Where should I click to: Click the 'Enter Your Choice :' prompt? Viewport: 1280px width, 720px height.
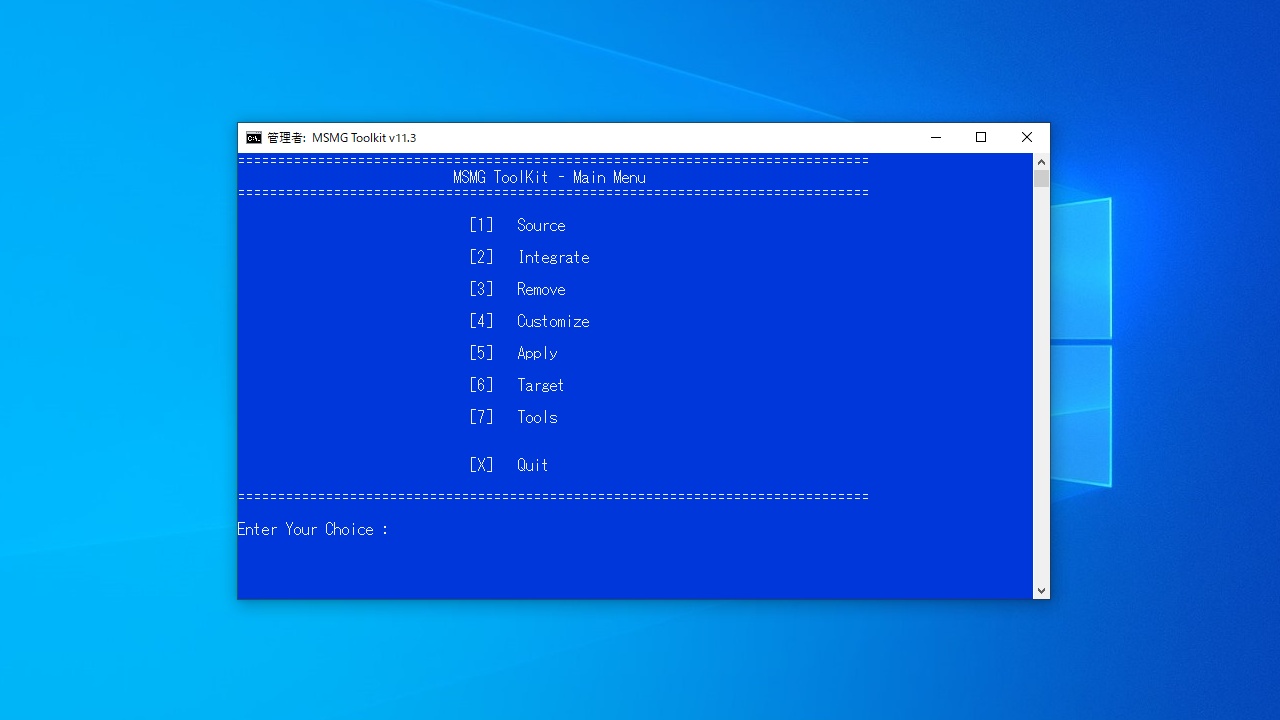click(313, 529)
